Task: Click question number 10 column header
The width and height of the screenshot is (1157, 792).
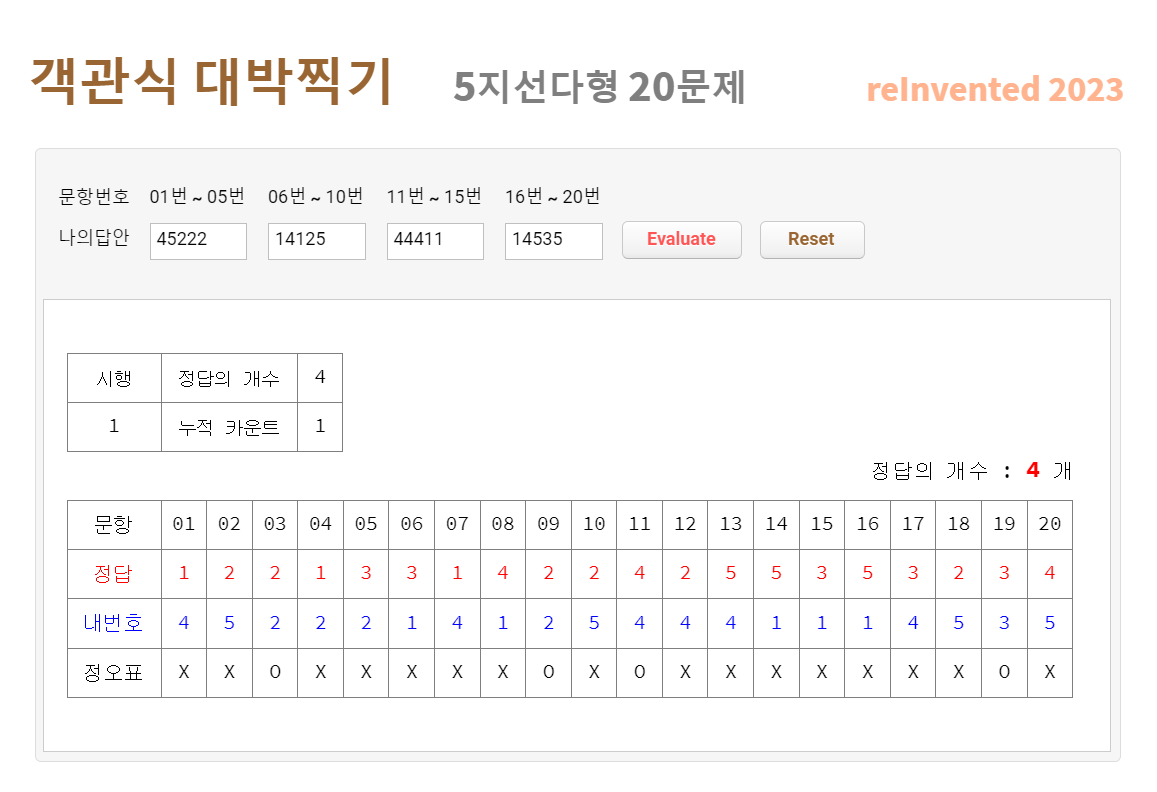Action: 594,525
